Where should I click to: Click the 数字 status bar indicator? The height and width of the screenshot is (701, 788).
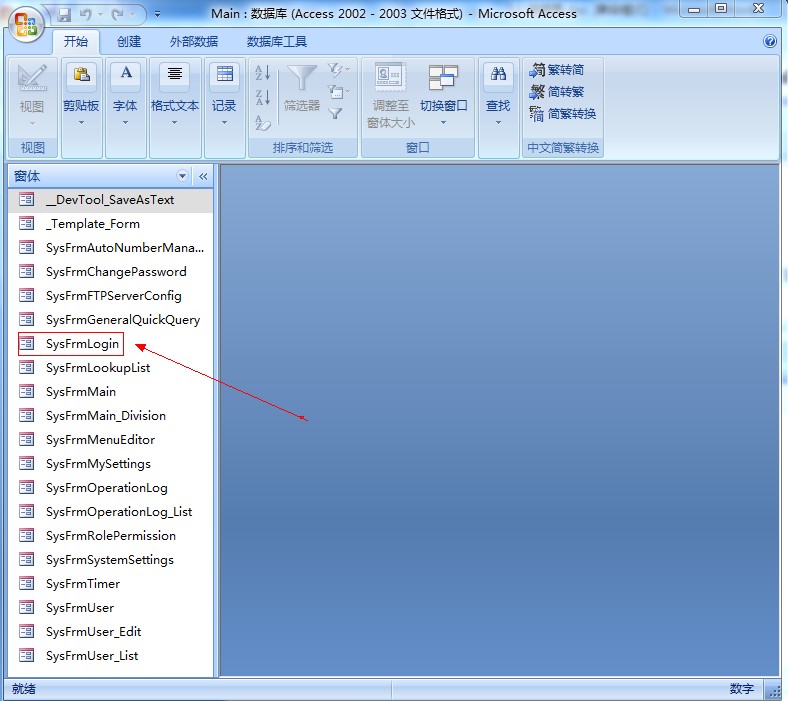(x=741, y=688)
